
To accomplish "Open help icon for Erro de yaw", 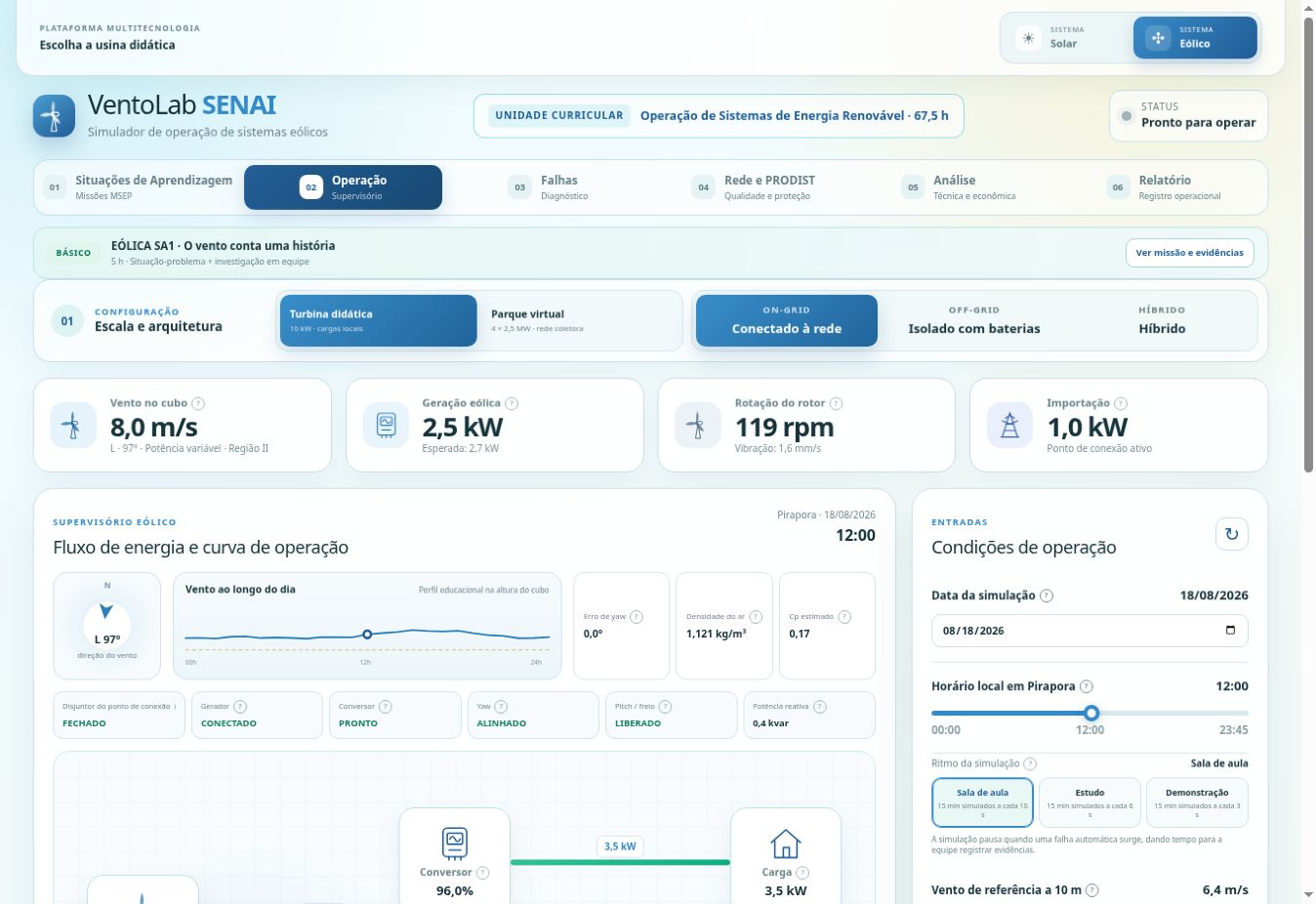I will (637, 617).
